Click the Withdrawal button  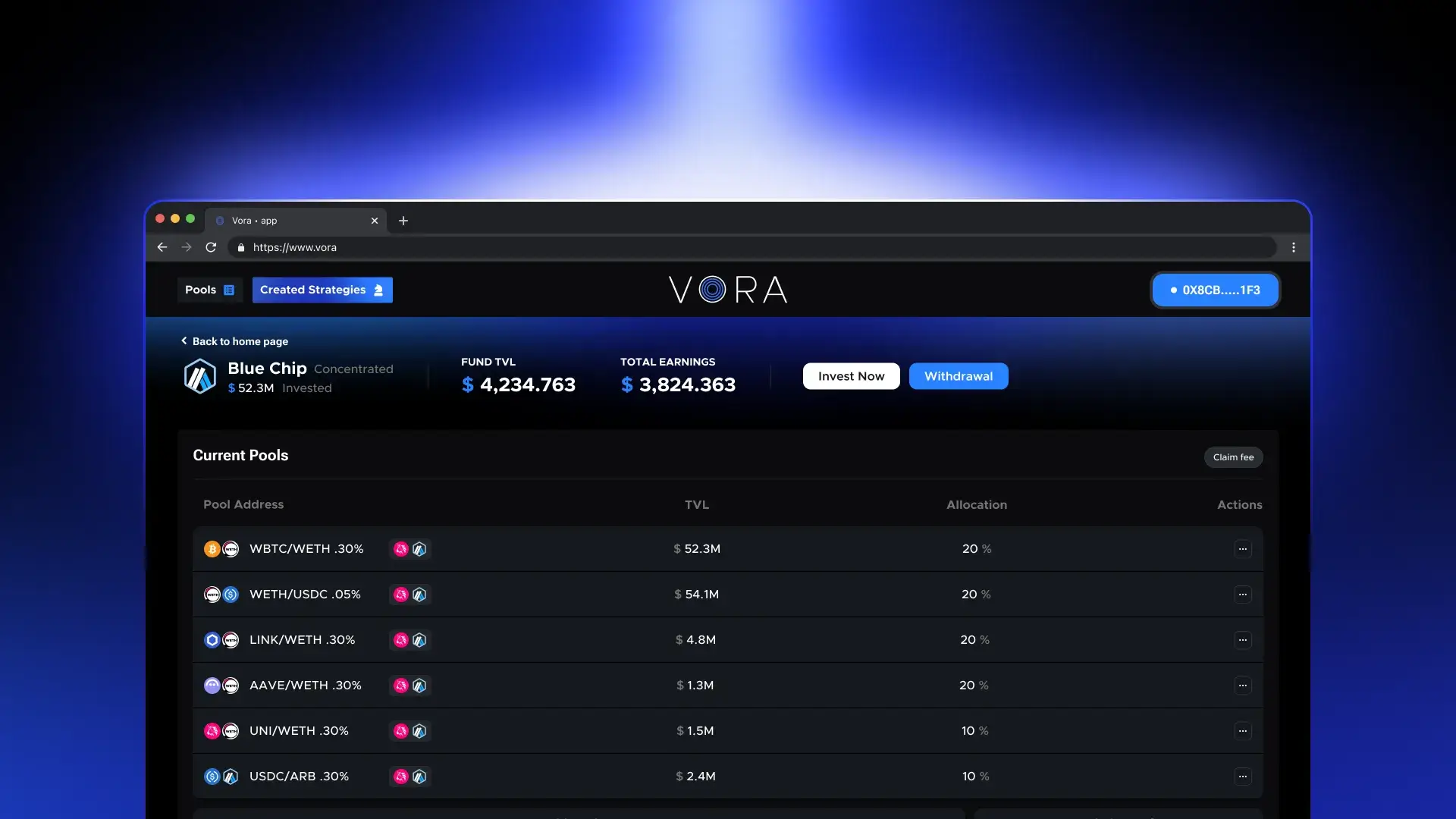click(x=959, y=376)
